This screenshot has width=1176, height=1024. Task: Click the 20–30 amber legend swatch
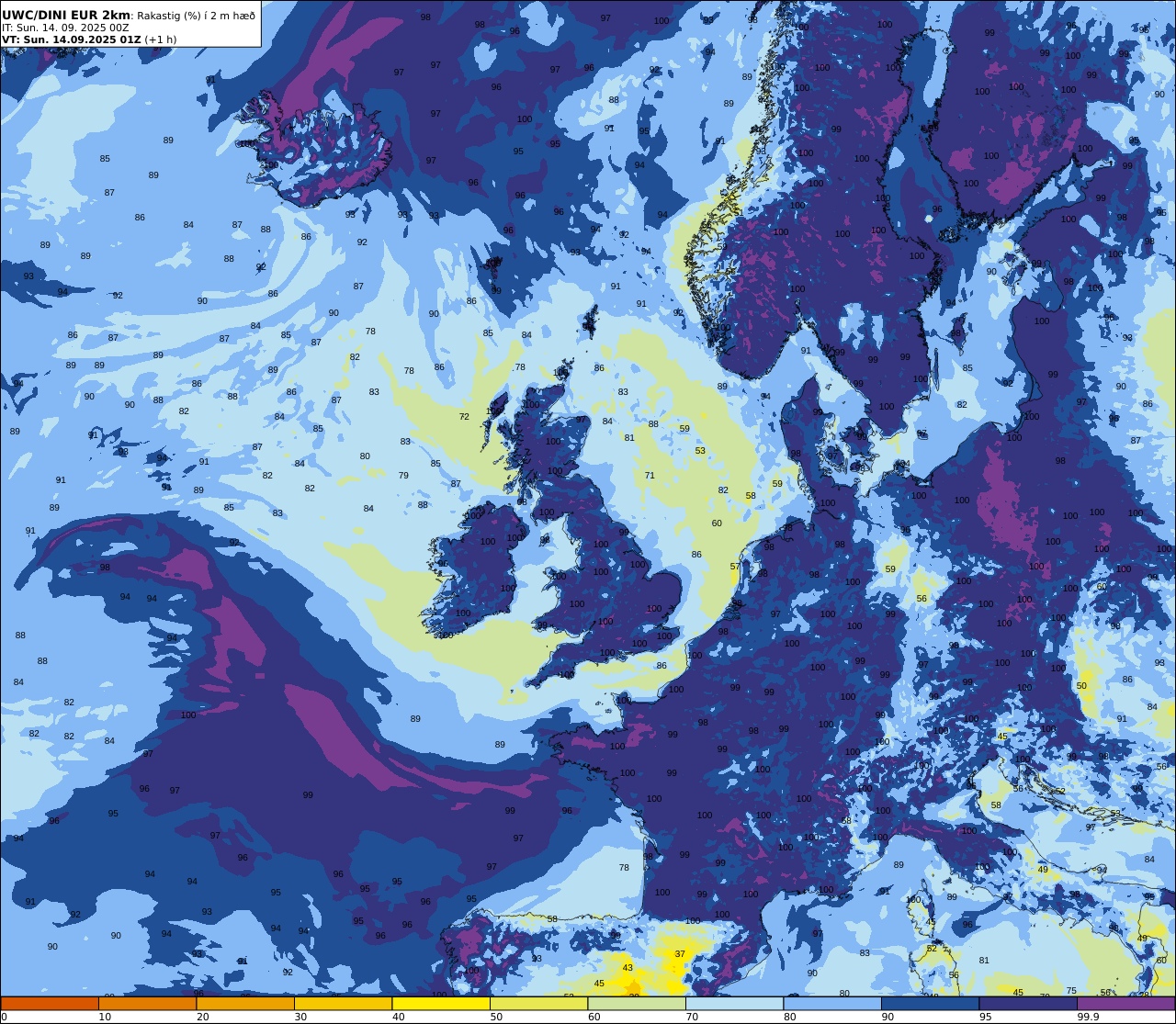point(245,1004)
